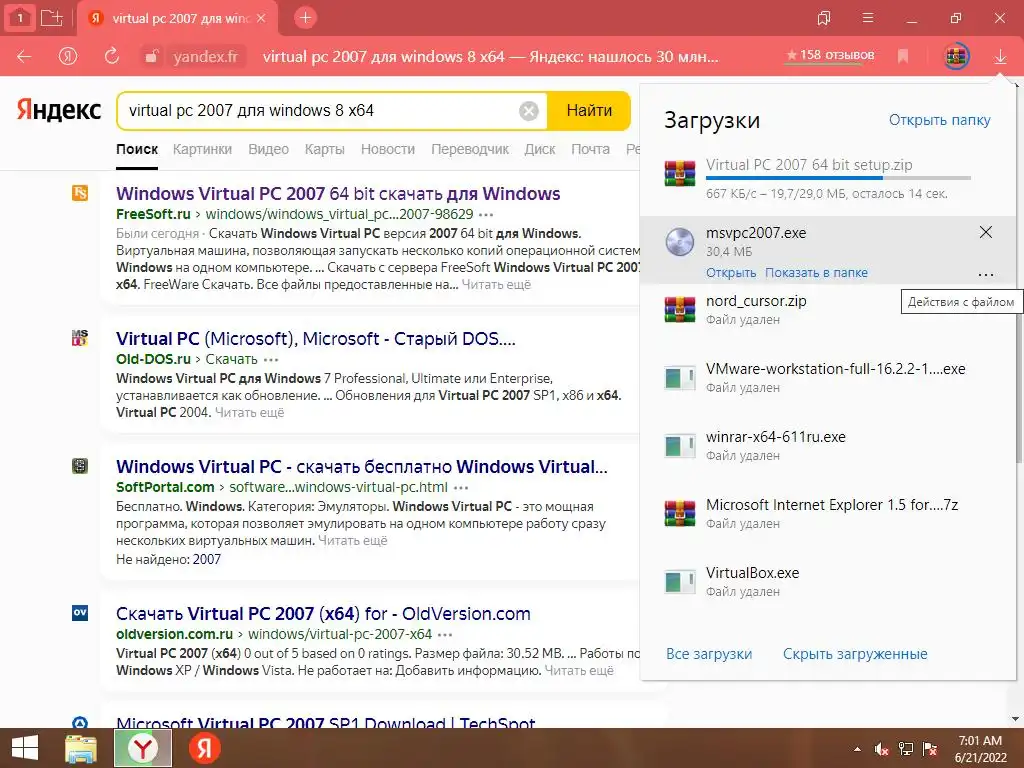
Task: Open File Explorer from the taskbar
Action: 81,748
